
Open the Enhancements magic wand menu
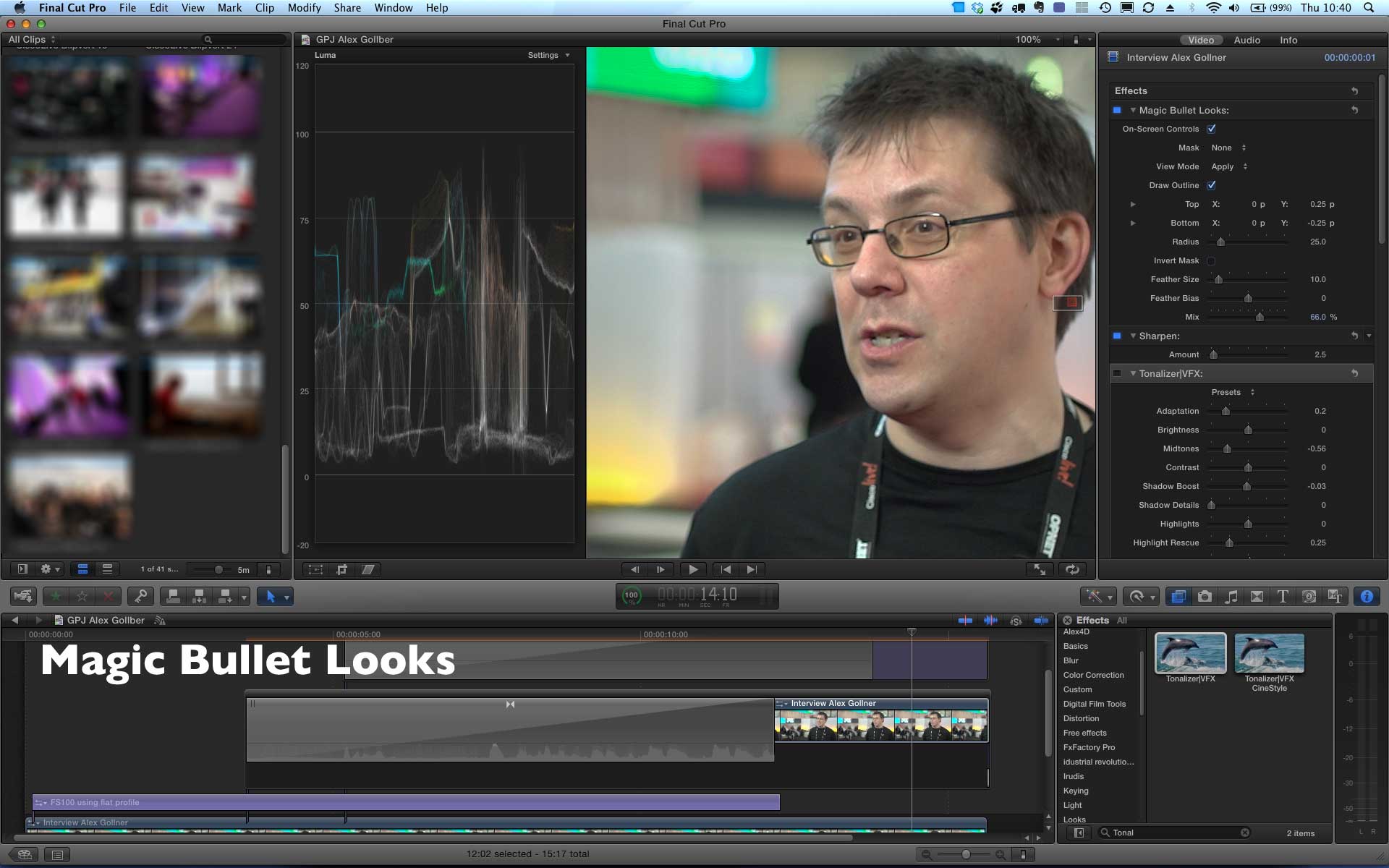[1097, 597]
